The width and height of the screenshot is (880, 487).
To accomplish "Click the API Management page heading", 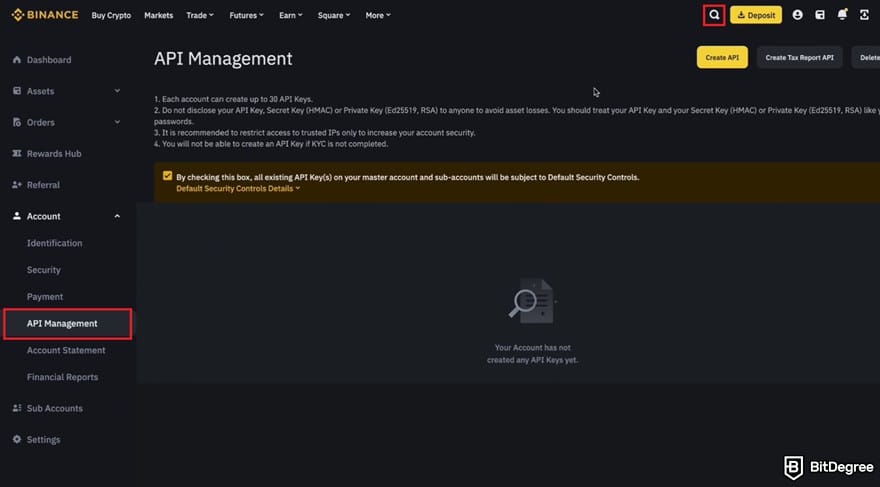I will (223, 58).
